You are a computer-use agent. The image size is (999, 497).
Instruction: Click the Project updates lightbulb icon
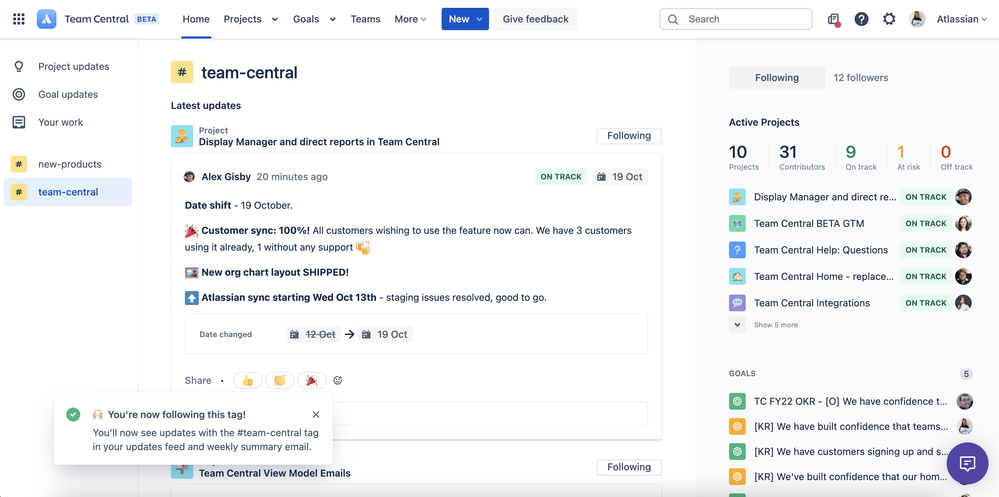point(19,66)
